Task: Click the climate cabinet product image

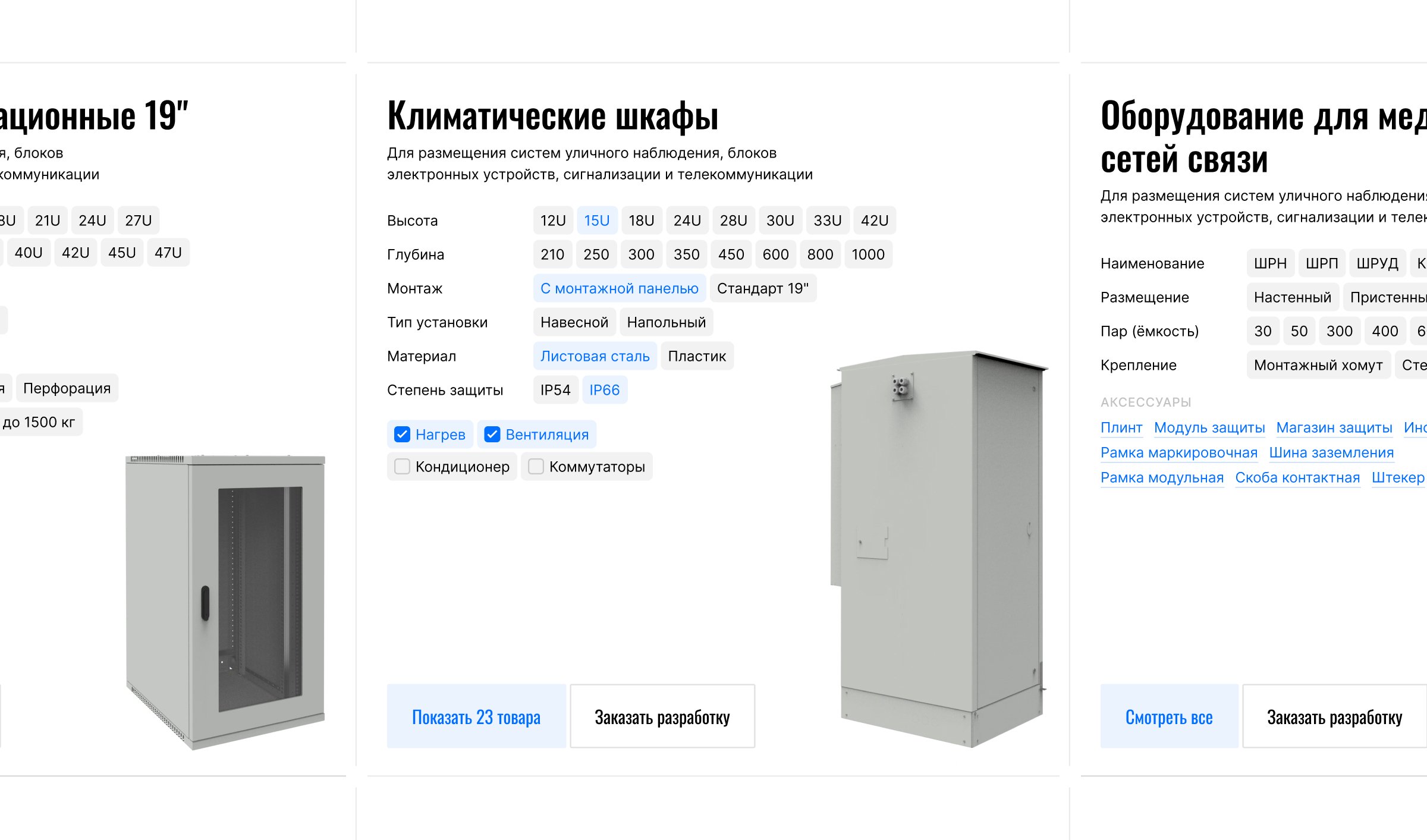Action: pos(939,547)
